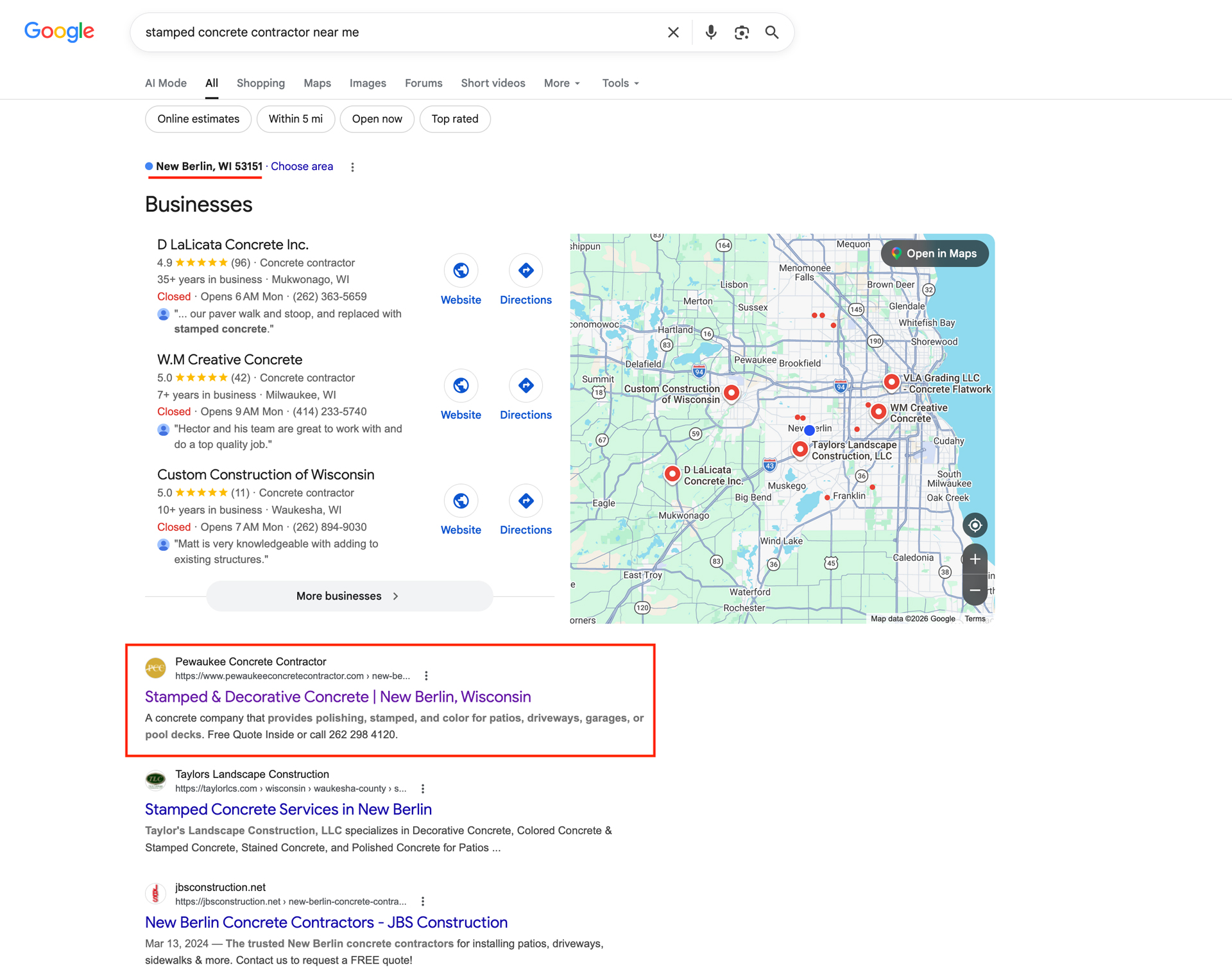
Task: Enable the Open now filter chip
Action: click(377, 119)
